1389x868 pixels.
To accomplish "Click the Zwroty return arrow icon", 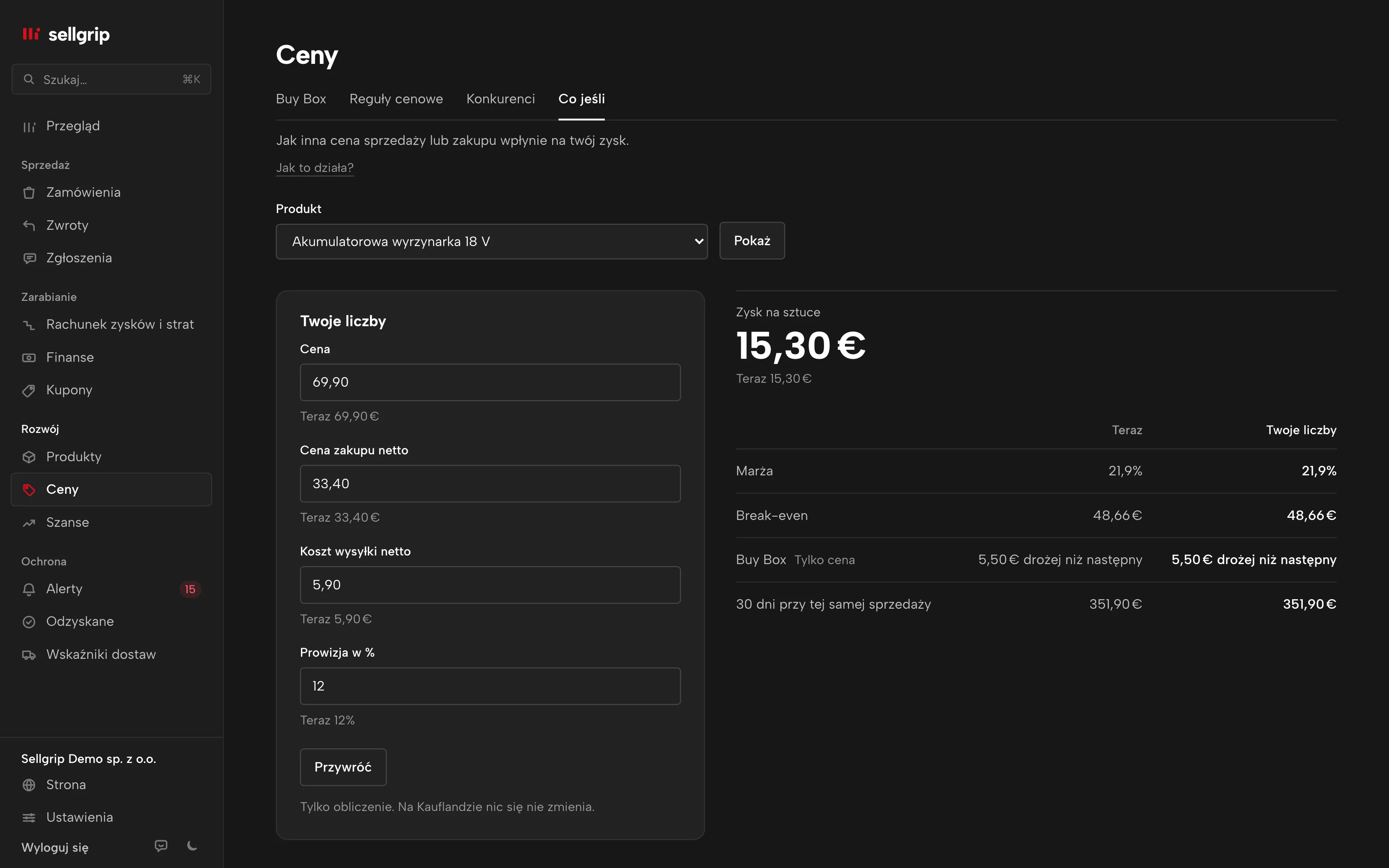I will pyautogui.click(x=29, y=225).
